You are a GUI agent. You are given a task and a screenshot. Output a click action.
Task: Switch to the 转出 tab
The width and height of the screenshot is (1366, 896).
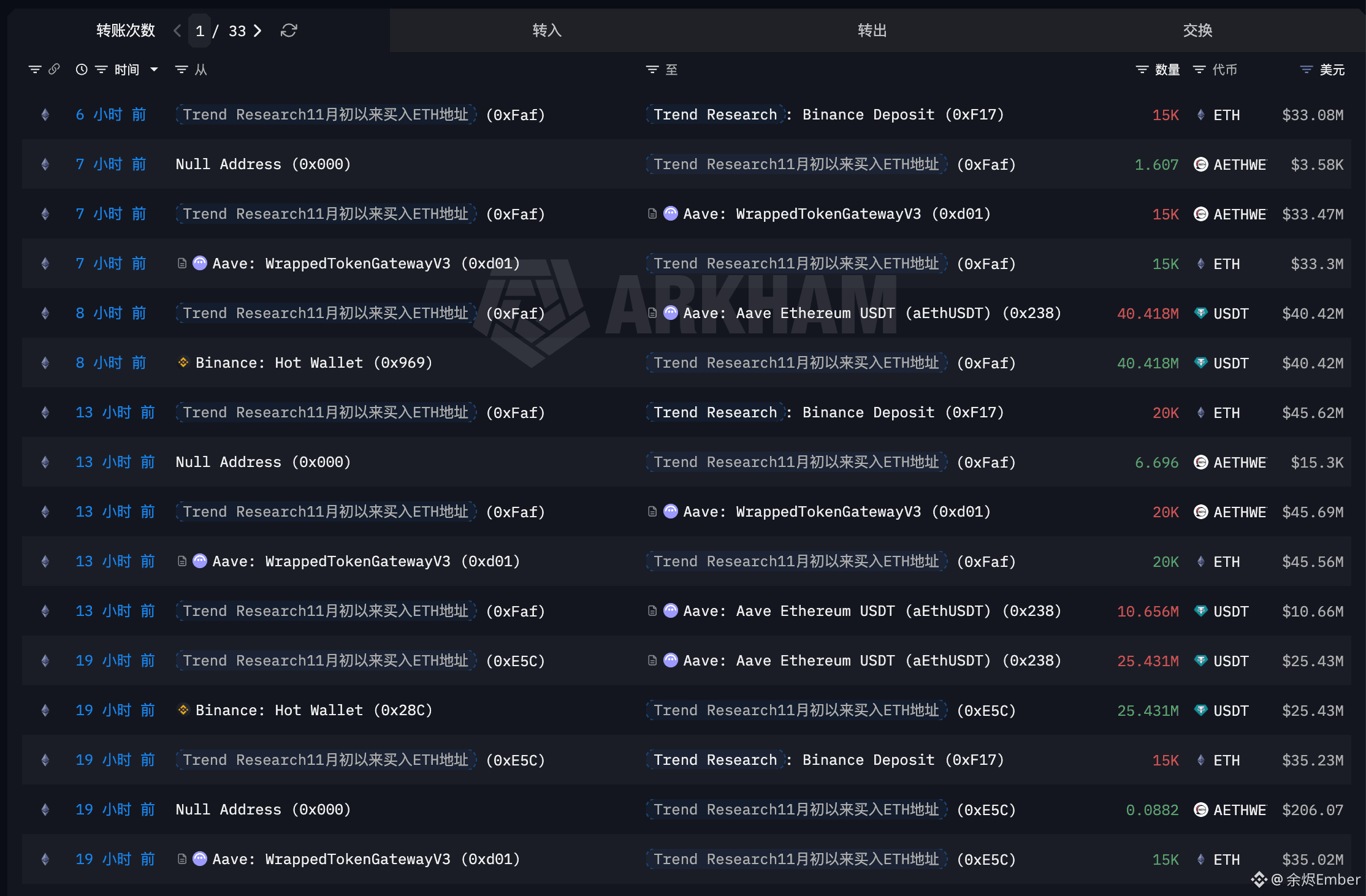[872, 30]
